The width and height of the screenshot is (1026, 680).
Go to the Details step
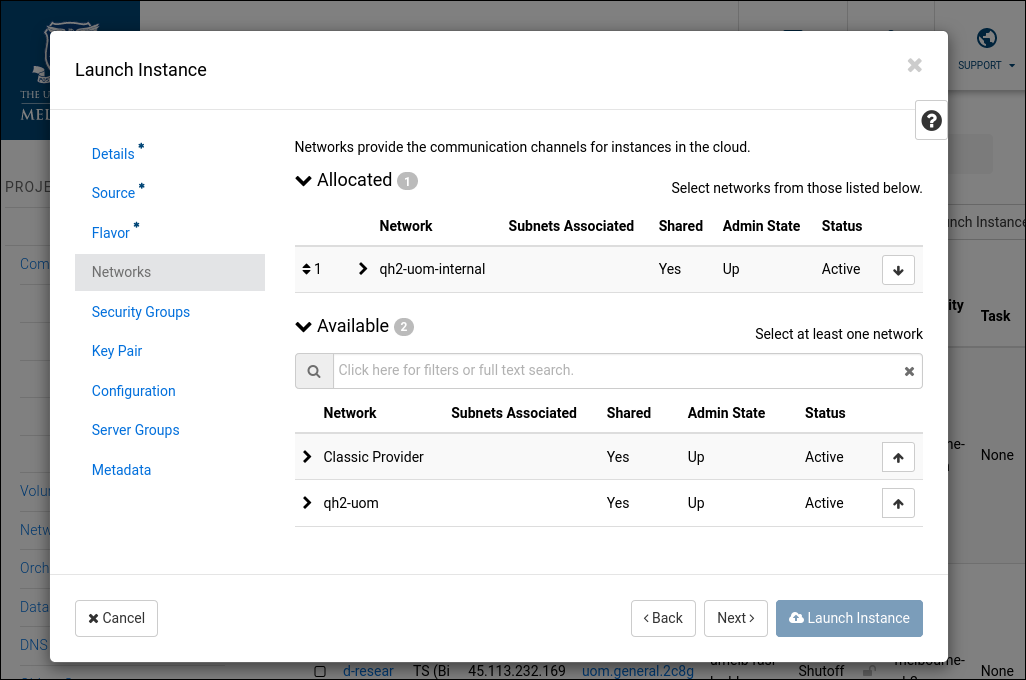click(113, 154)
